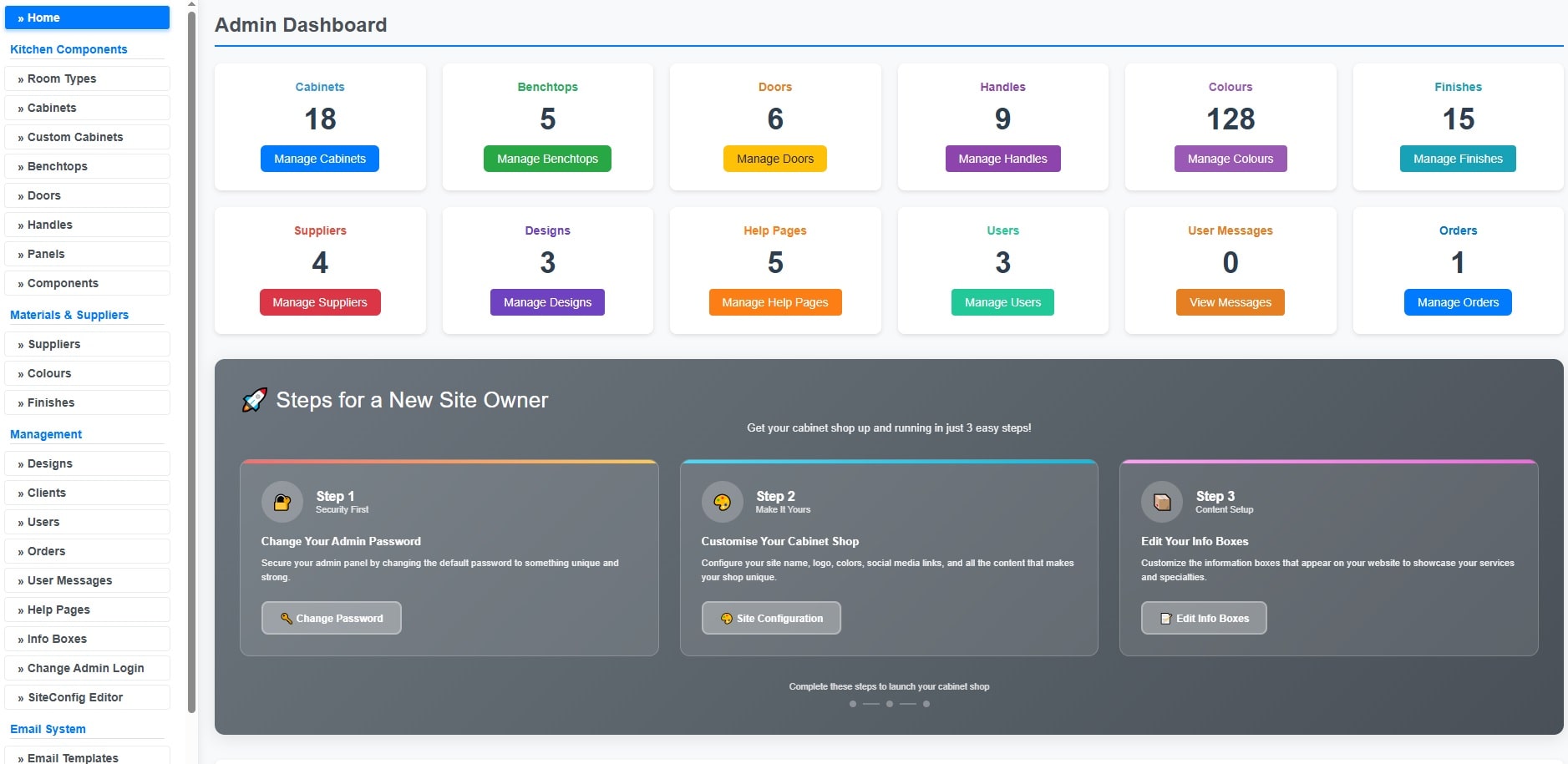Select the Home item in the sidebar
This screenshot has width=1568, height=764.
pyautogui.click(x=87, y=18)
